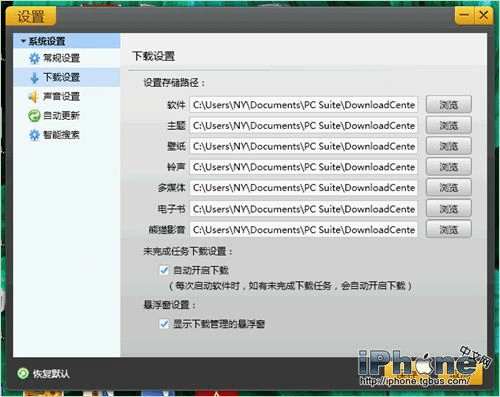Image resolution: width=500 pixels, height=397 pixels.
Task: Click the gear icon beside 智能搜索
Action: click(x=34, y=135)
